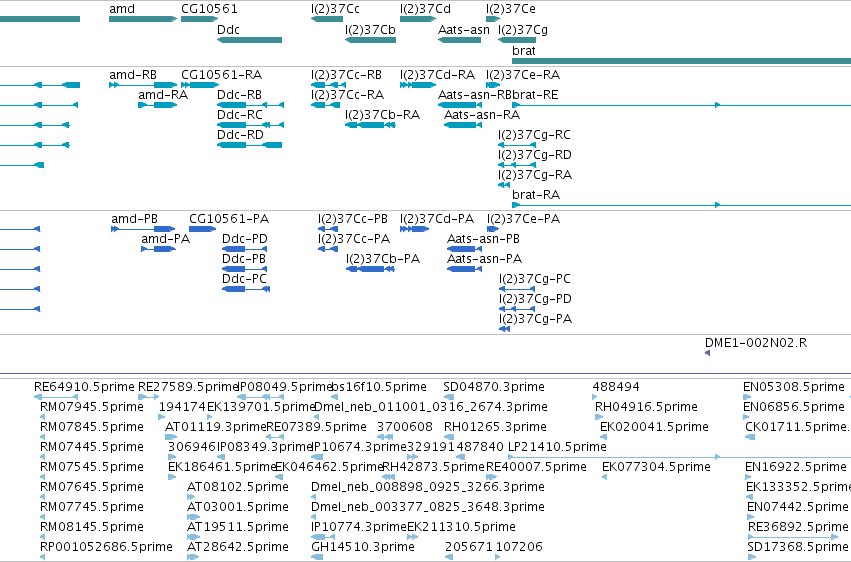Select the l(2)37Cd-RA transcript
Image resolution: width=851 pixels, height=562 pixels.
click(418, 85)
